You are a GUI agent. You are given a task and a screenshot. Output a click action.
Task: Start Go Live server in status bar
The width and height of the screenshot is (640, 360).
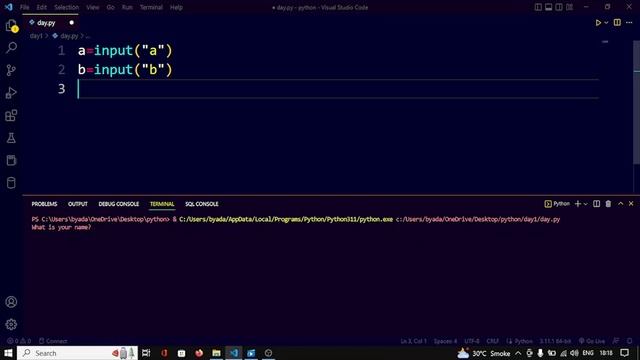click(592, 341)
